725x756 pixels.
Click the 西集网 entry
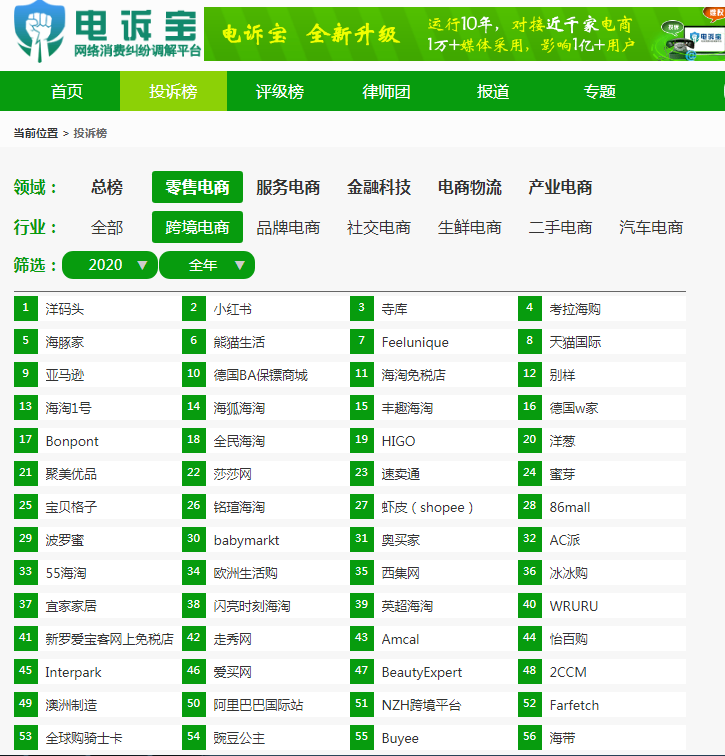[401, 573]
